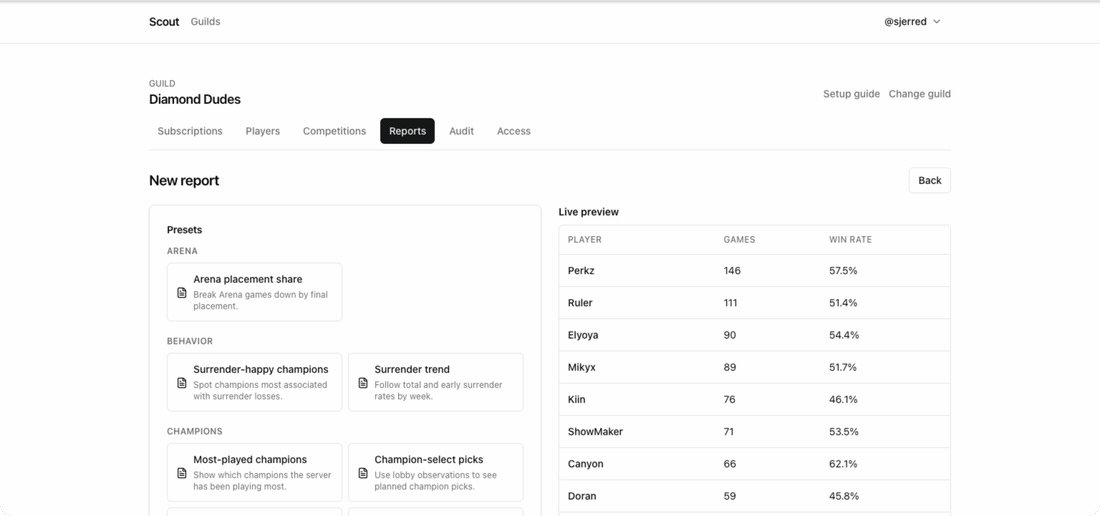1100x516 pixels.
Task: Click the document icon on Most-played champions
Action: point(182,473)
